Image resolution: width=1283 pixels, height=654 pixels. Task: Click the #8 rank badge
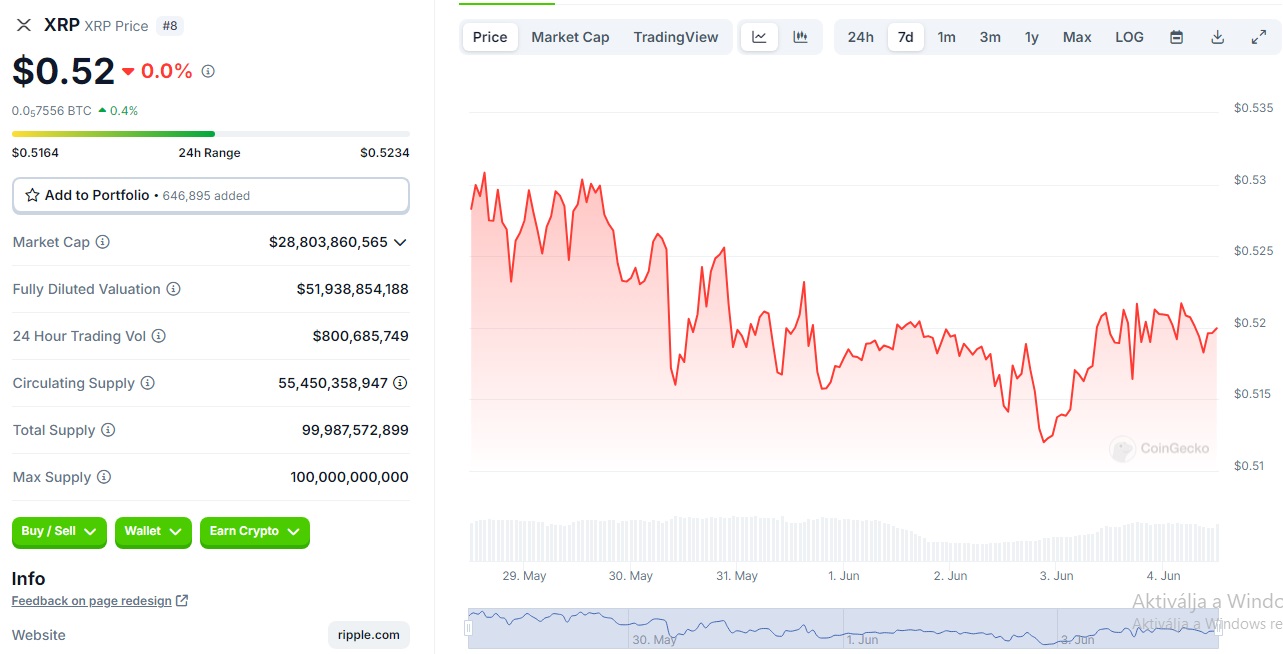point(170,26)
